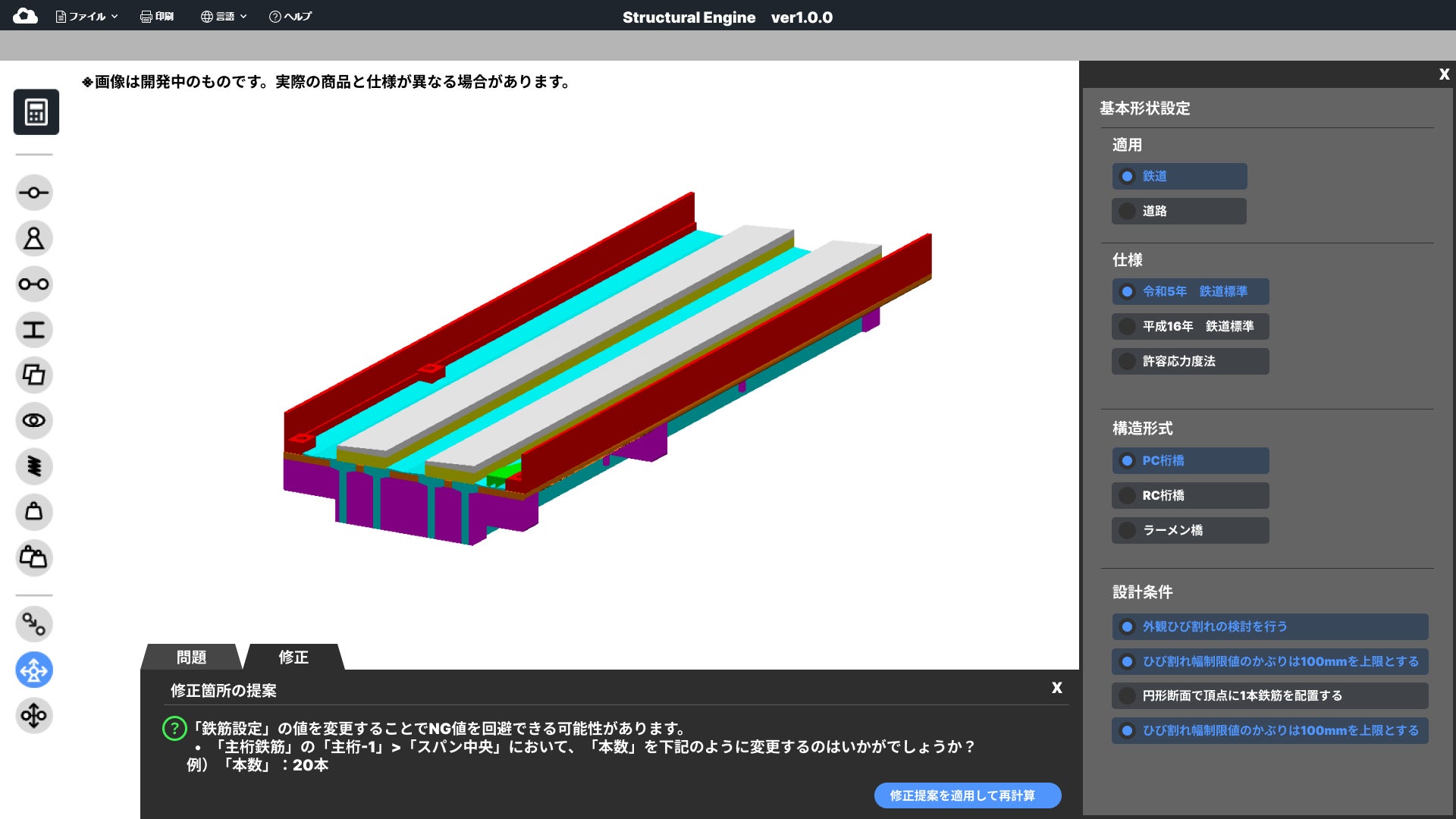
Task: Click the 印刷 print button
Action: [157, 17]
